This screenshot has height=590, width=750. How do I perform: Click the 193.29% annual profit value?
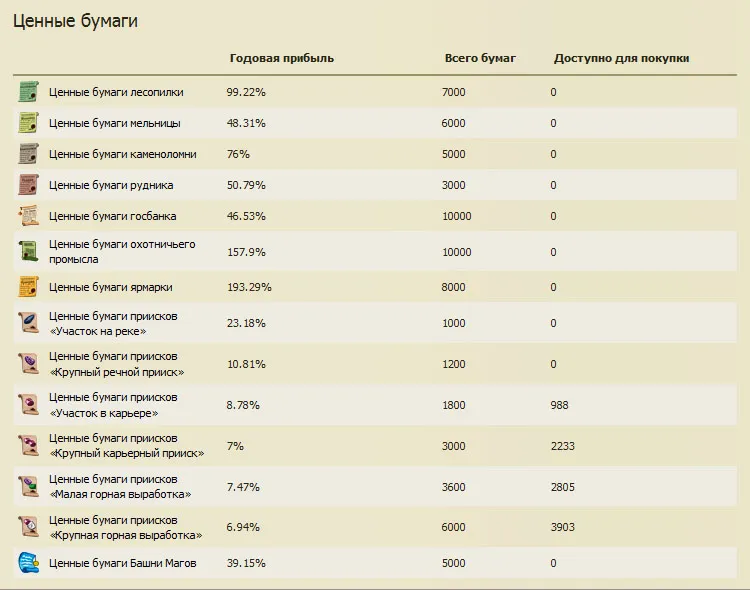[x=249, y=287]
